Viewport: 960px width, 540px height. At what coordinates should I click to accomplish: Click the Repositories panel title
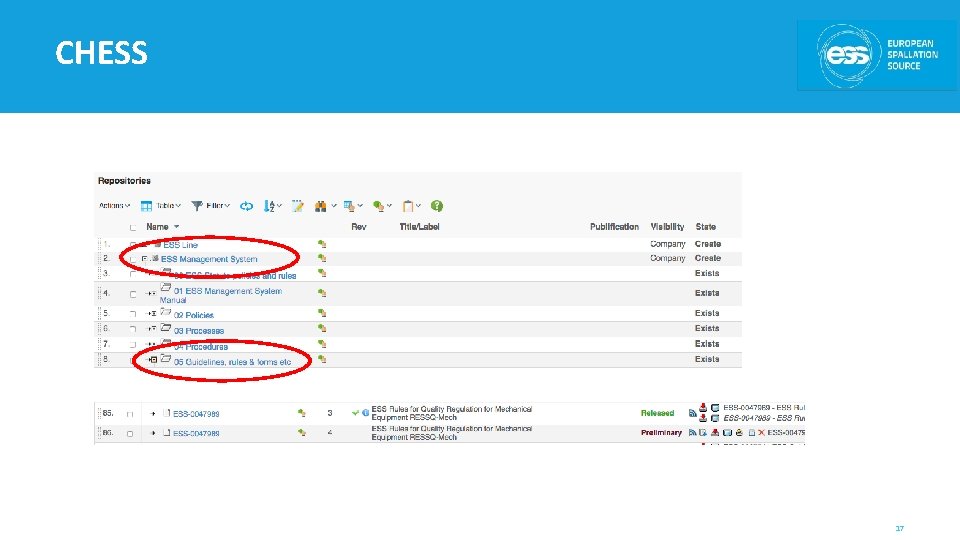pyautogui.click(x=124, y=181)
